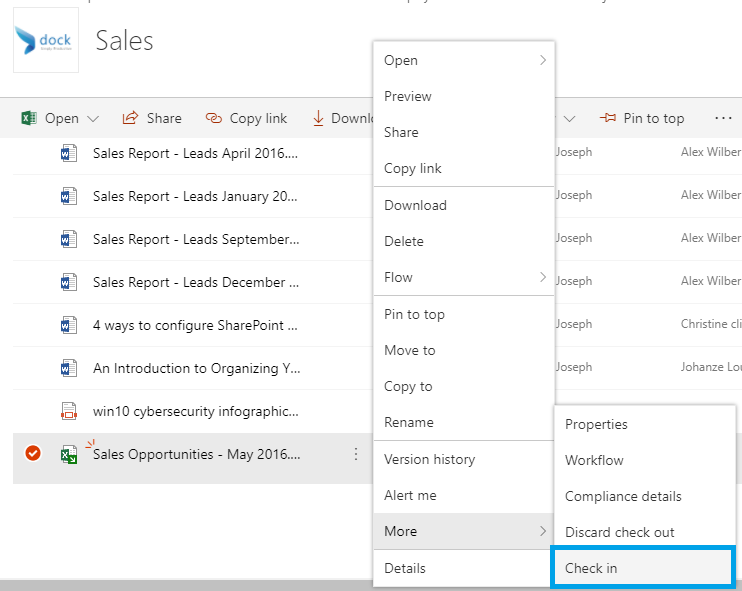The height and width of the screenshot is (591, 742).
Task: Click the Dock logo icon
Action: point(45,40)
